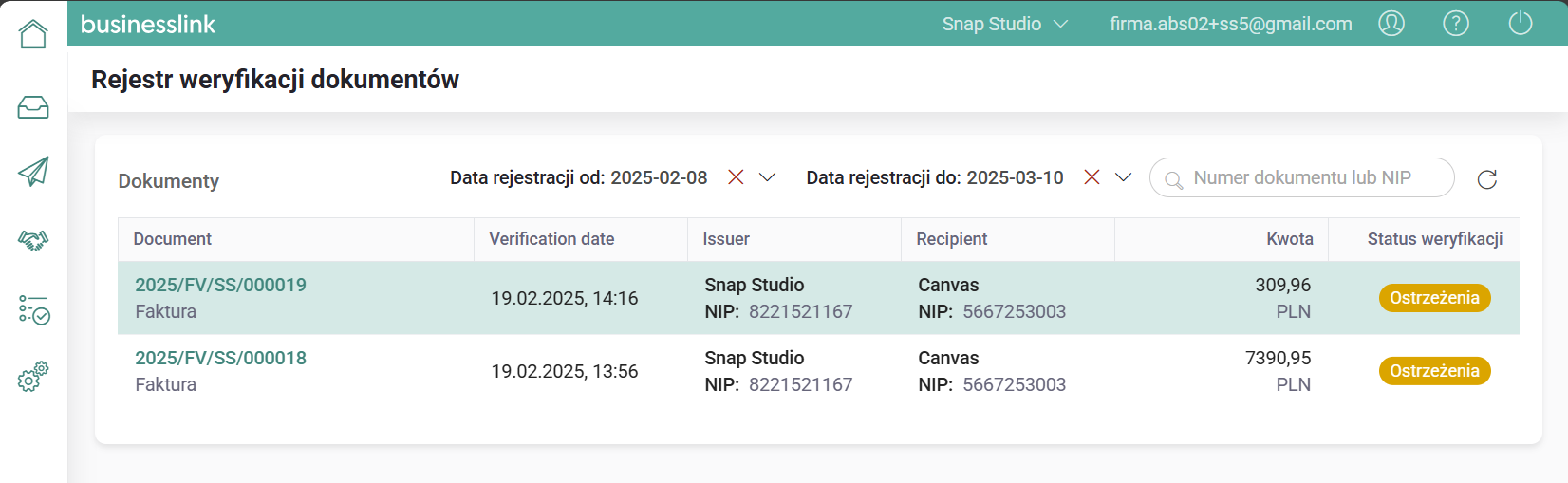The width and height of the screenshot is (1568, 483).
Task: Open document 2025/FV/SS/000018
Action: click(220, 358)
